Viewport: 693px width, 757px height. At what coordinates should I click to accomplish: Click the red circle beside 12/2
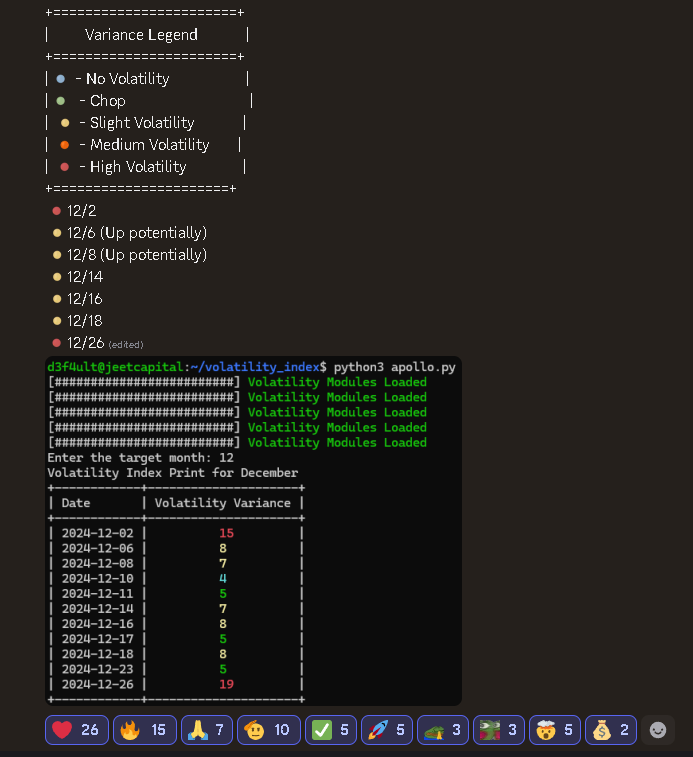pos(57,211)
